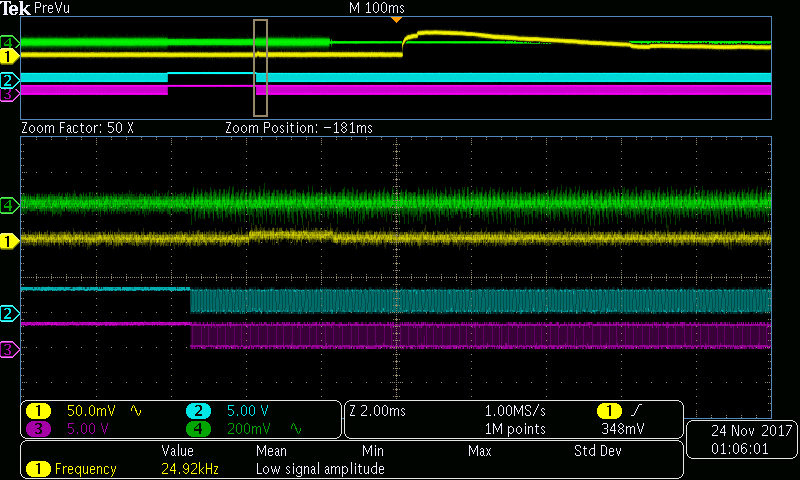The height and width of the screenshot is (480, 800).
Task: Click trigger source channel 1 badge
Action: click(x=609, y=411)
